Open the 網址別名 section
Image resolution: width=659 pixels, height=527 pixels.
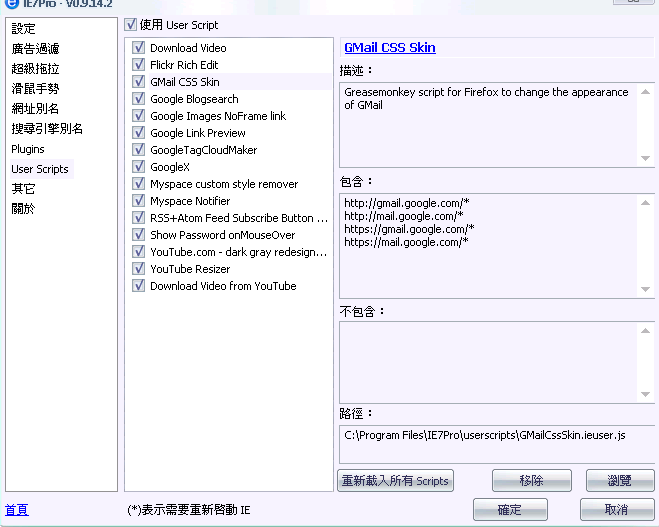click(x=35, y=109)
